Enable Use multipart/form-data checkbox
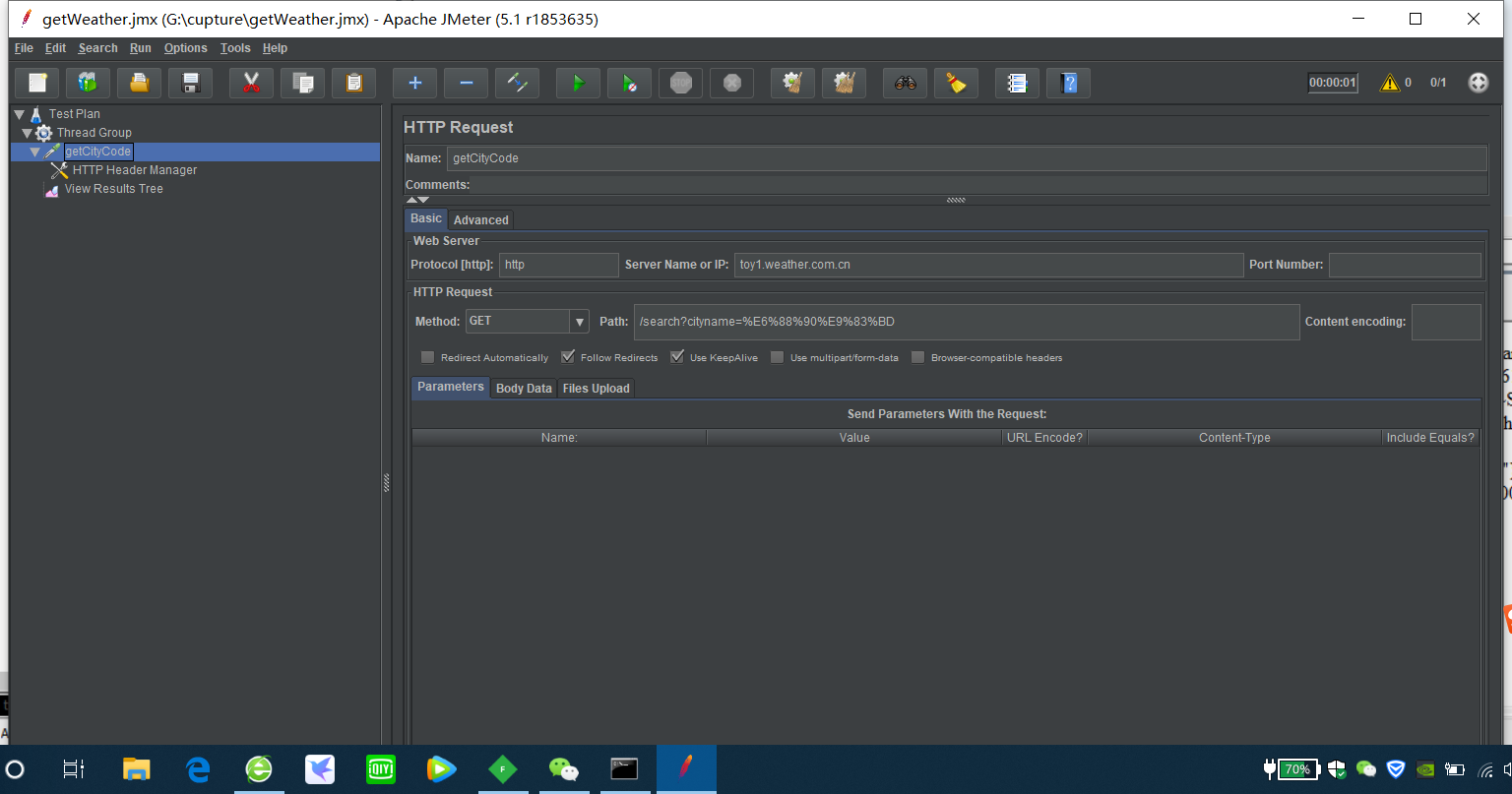The width and height of the screenshot is (1512, 794). [x=778, y=357]
